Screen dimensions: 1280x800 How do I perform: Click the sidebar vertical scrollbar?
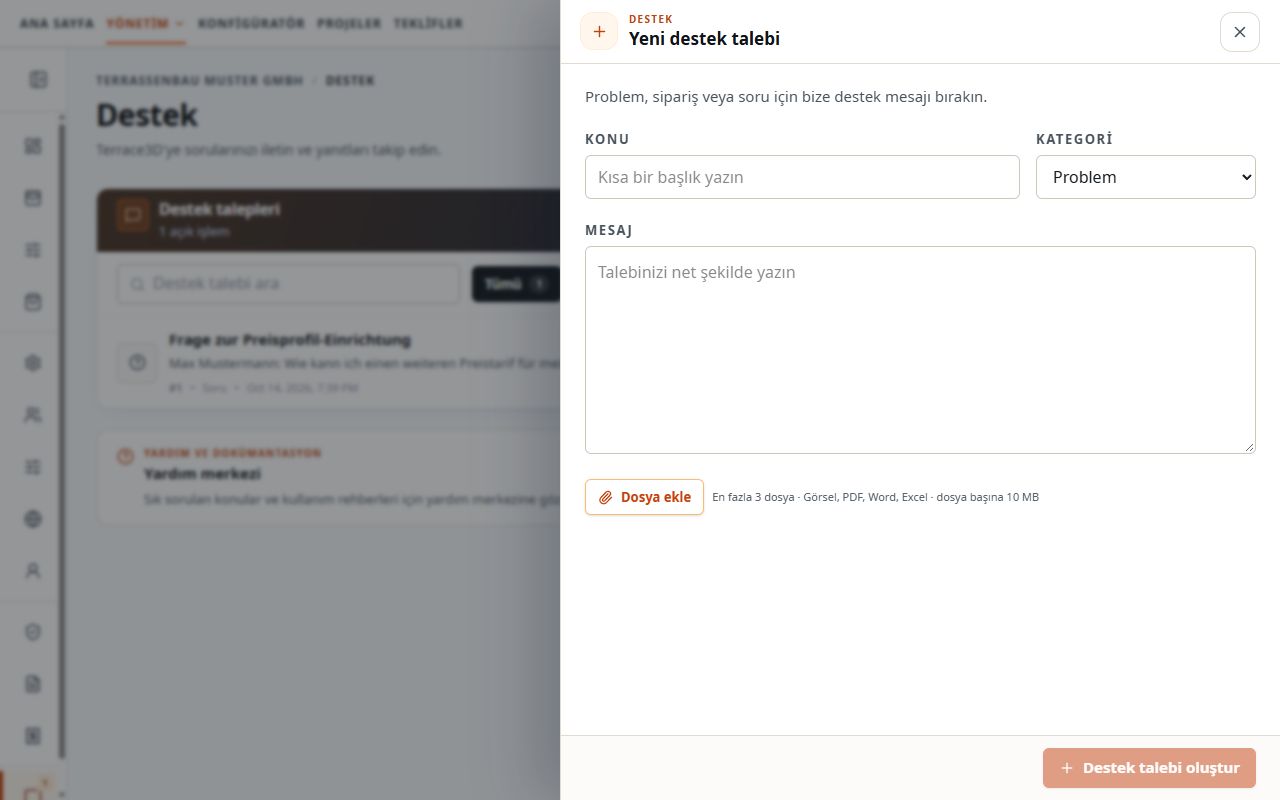point(62,440)
